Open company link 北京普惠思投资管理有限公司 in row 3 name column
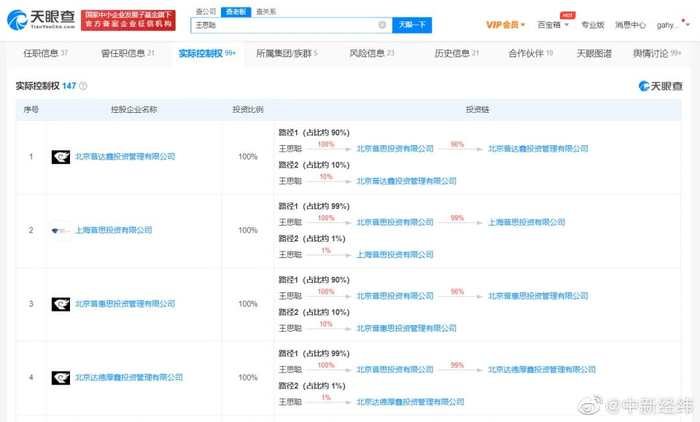 (125, 304)
